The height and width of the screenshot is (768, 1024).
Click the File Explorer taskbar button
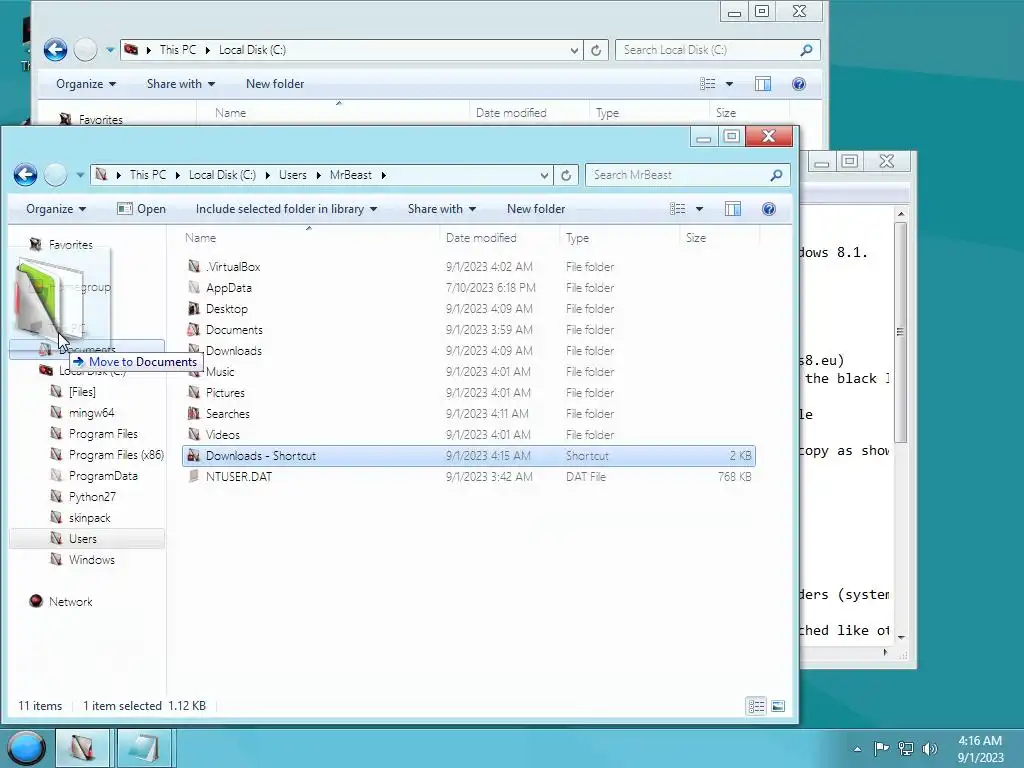(x=82, y=748)
